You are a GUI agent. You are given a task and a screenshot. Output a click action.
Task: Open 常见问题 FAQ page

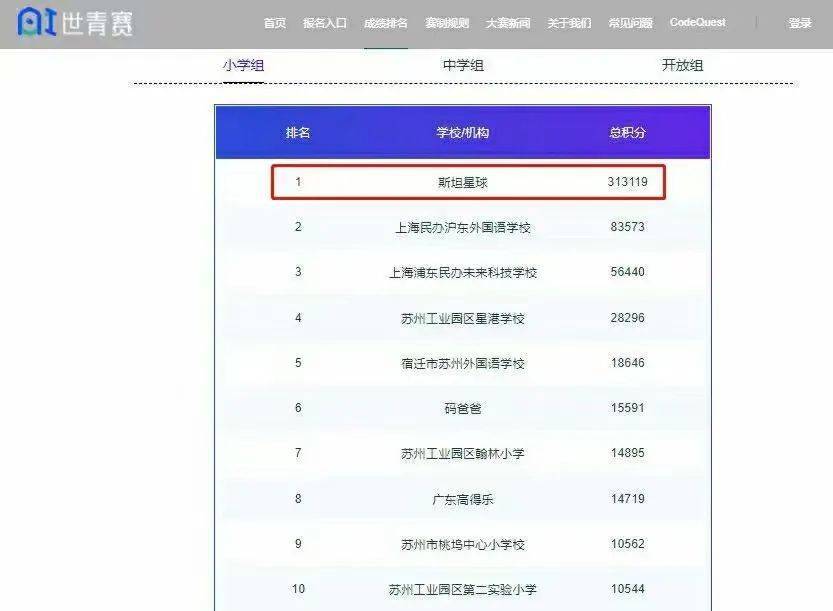(x=630, y=23)
